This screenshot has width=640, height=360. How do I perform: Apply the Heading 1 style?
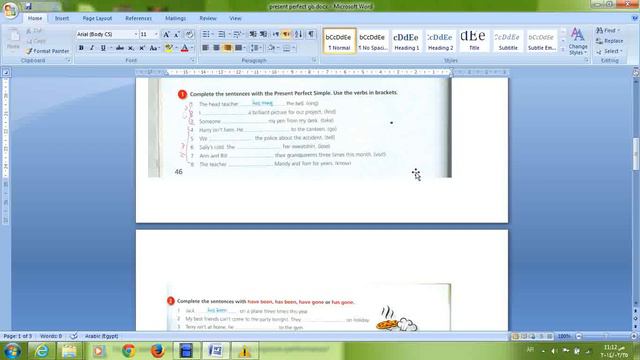pyautogui.click(x=407, y=41)
